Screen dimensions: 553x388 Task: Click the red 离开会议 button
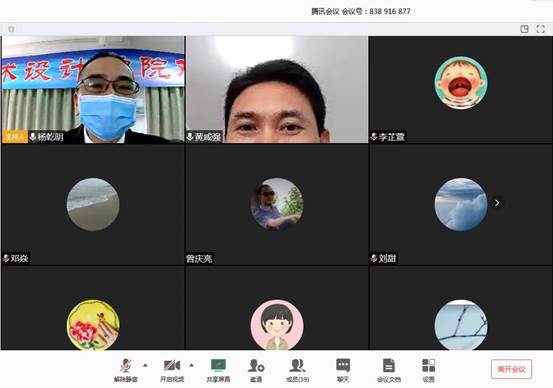pos(511,369)
